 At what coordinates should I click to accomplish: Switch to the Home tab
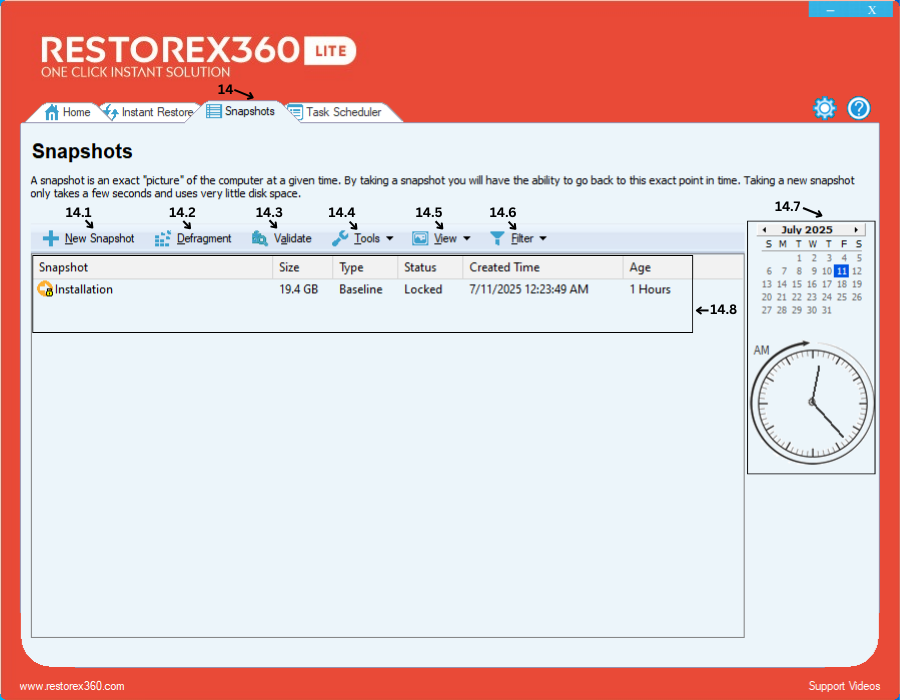(68, 112)
